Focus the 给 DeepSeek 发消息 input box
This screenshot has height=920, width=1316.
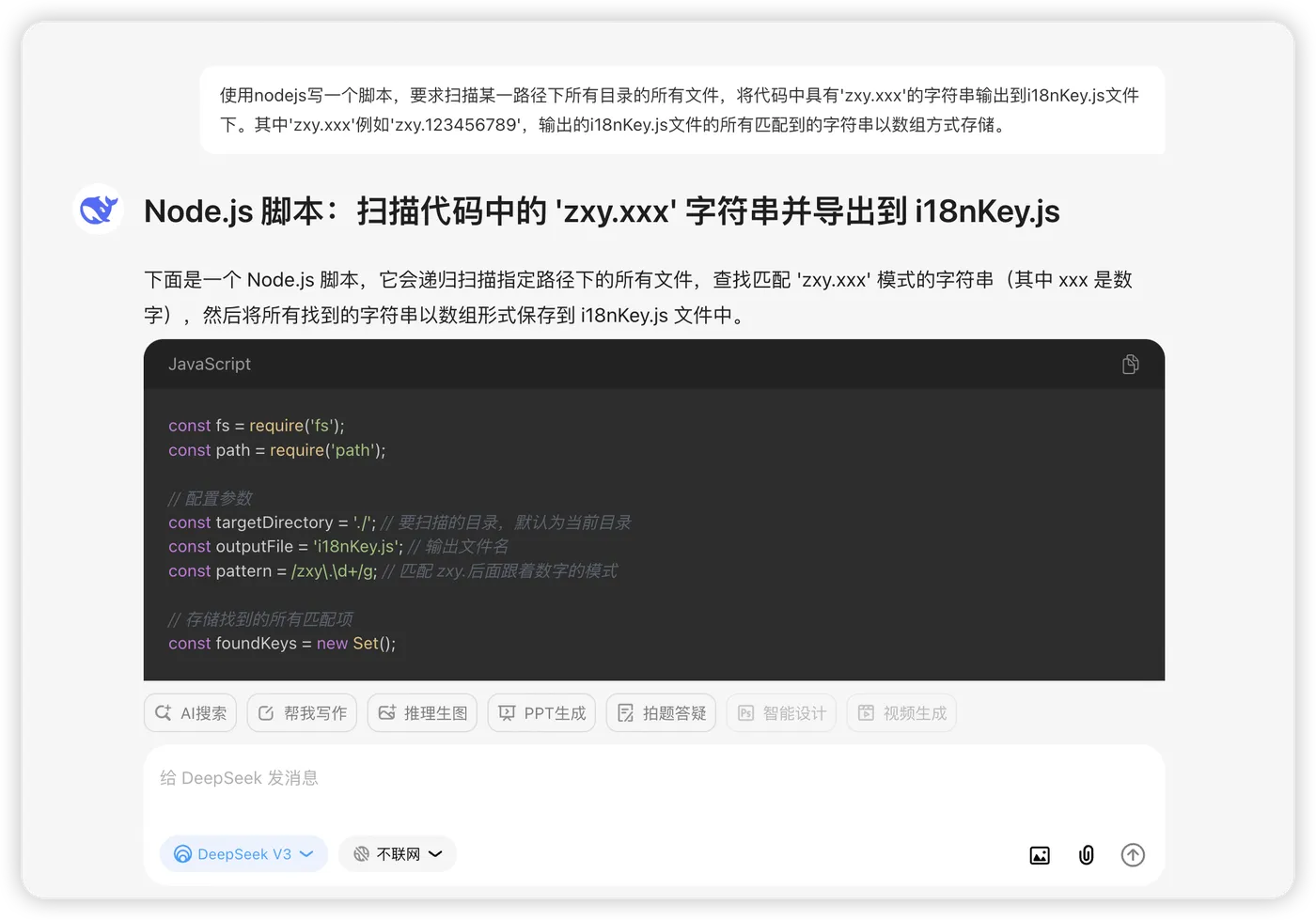[x=653, y=779]
